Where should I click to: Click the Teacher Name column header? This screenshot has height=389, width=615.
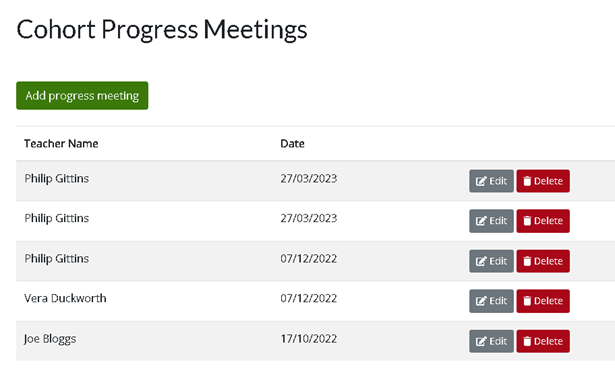pos(61,144)
